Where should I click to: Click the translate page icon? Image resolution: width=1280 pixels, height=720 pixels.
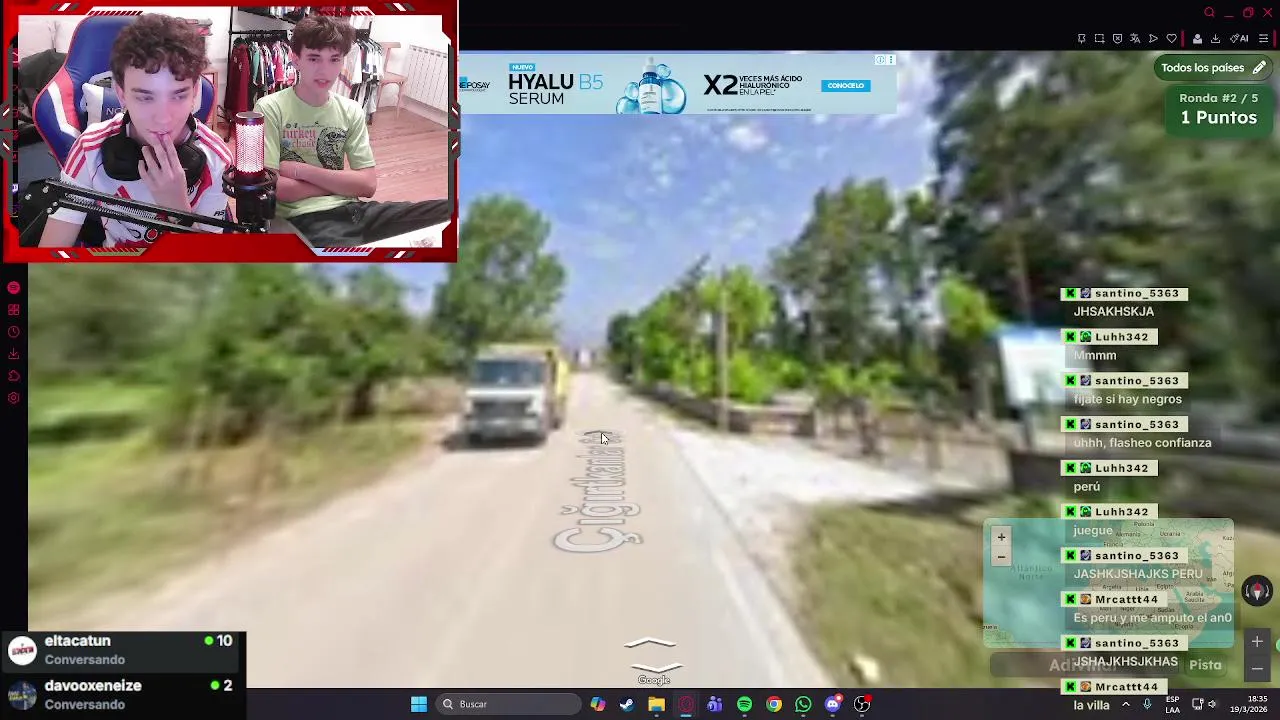pyautogui.click(x=1135, y=39)
